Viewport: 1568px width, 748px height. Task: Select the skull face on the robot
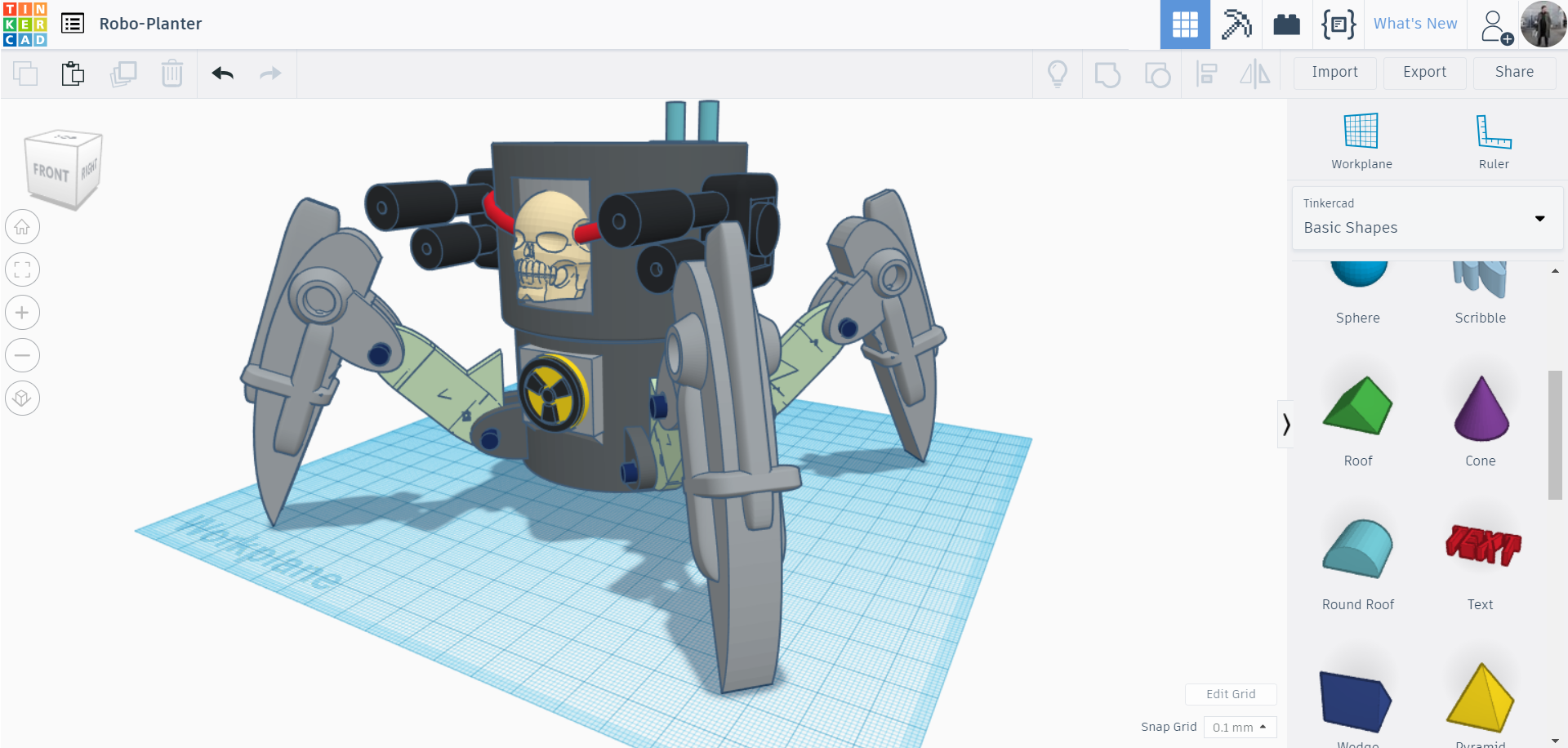point(552,246)
